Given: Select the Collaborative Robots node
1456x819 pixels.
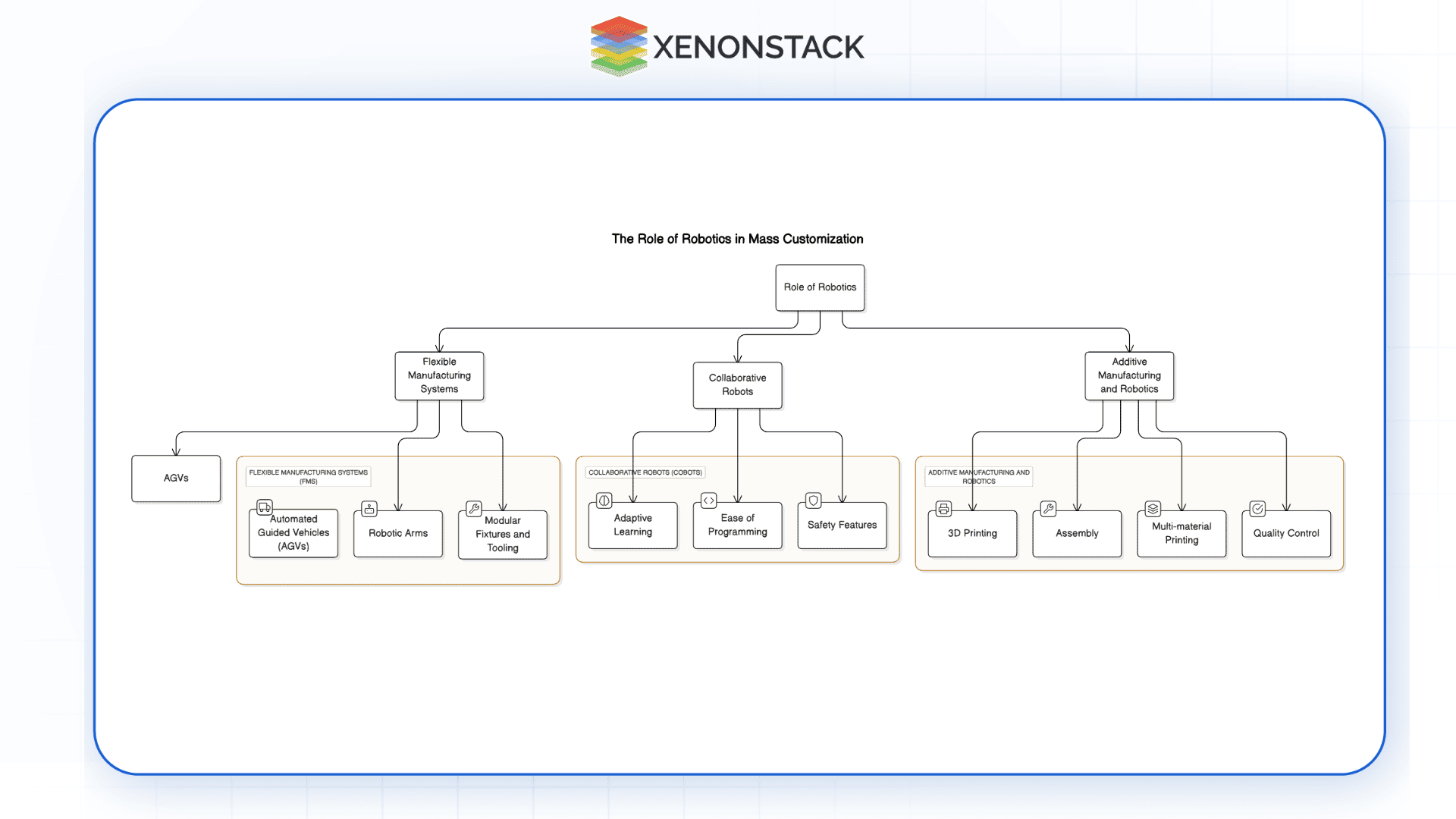Looking at the screenshot, I should pyautogui.click(x=737, y=385).
